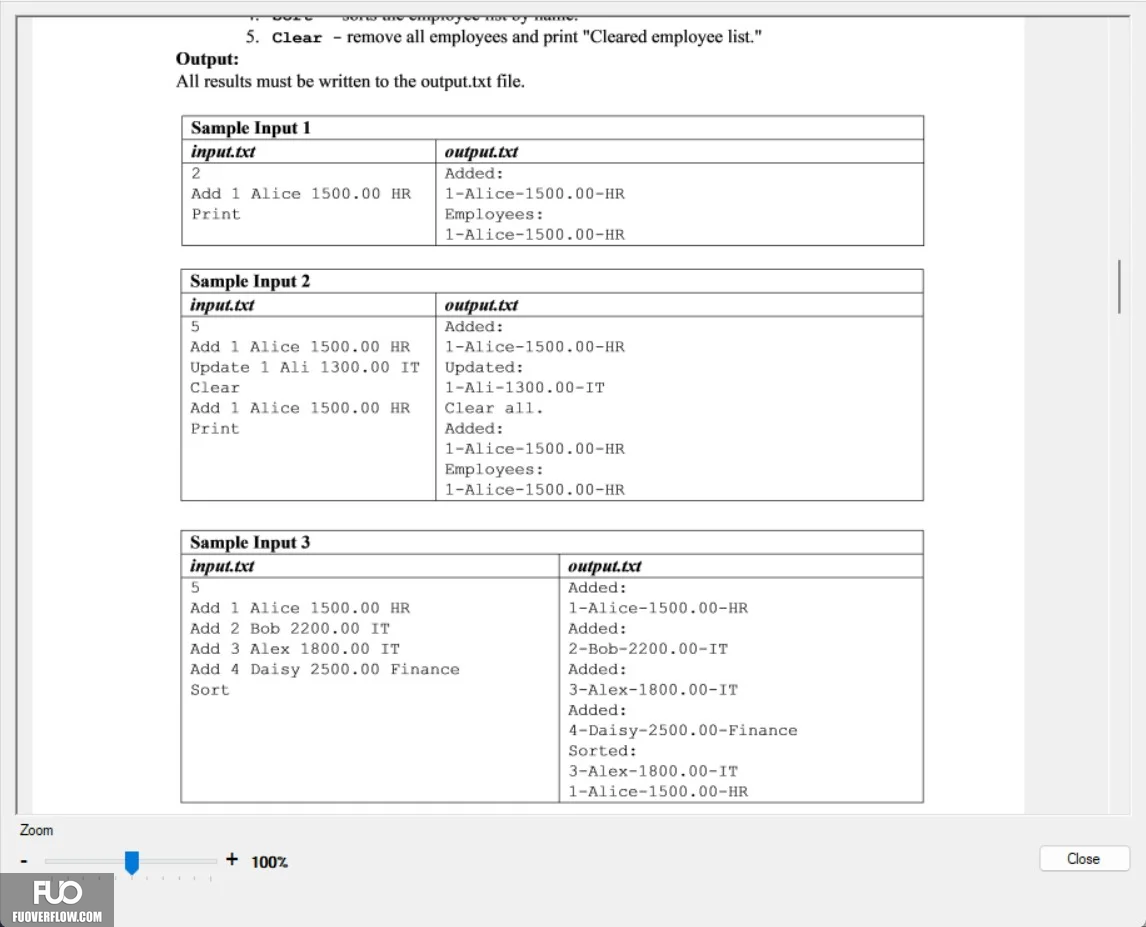Click the 'Add 4 Daisy 2500.00 Finance' input line

(x=325, y=669)
